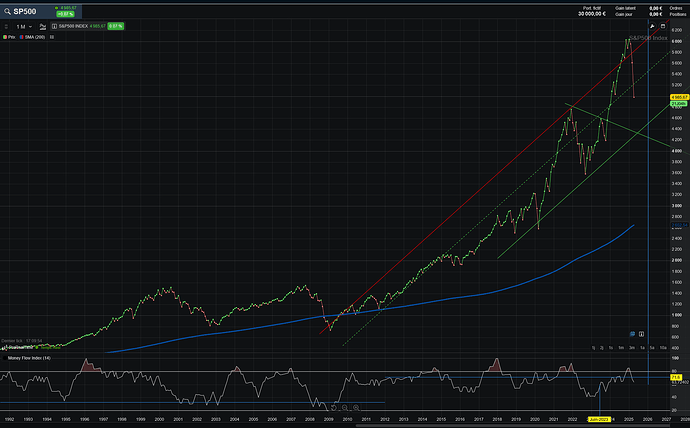
Task: Click the info icon before S&P500 INDEX label
Action: pyautogui.click(x=54, y=26)
